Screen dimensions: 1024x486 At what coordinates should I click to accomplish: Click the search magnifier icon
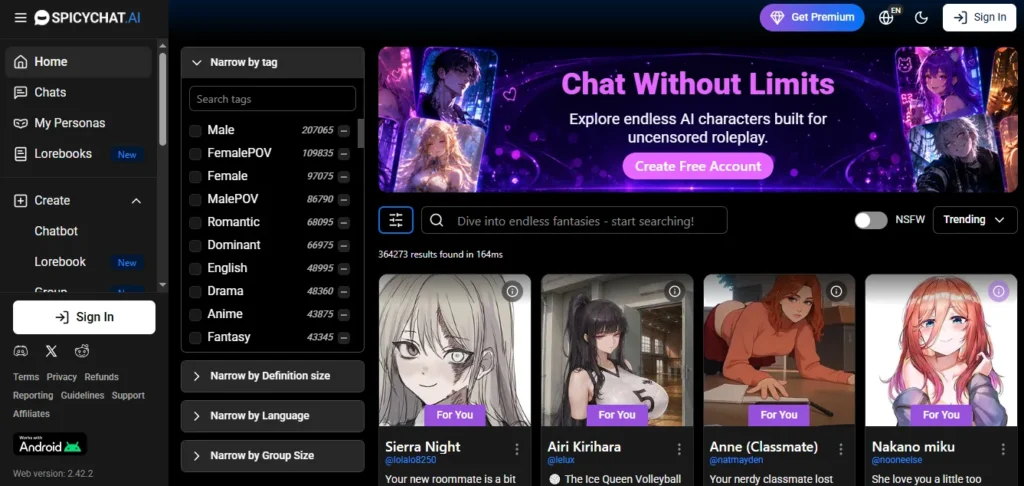click(437, 221)
